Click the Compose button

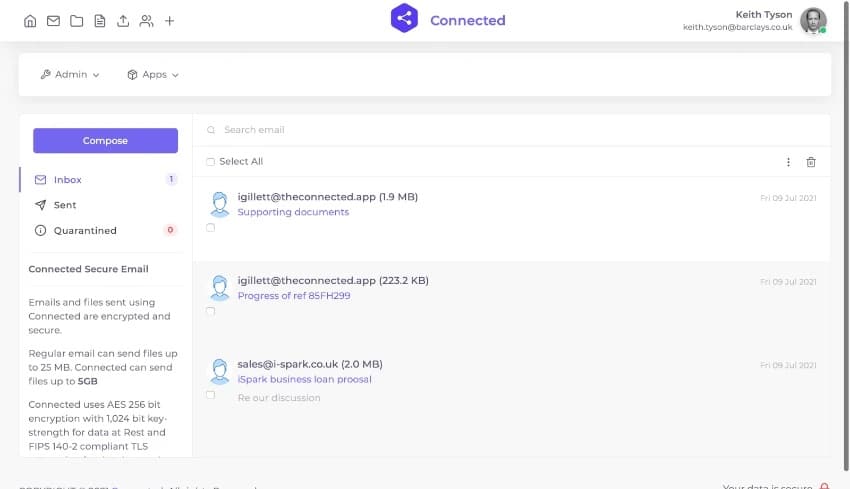click(105, 140)
